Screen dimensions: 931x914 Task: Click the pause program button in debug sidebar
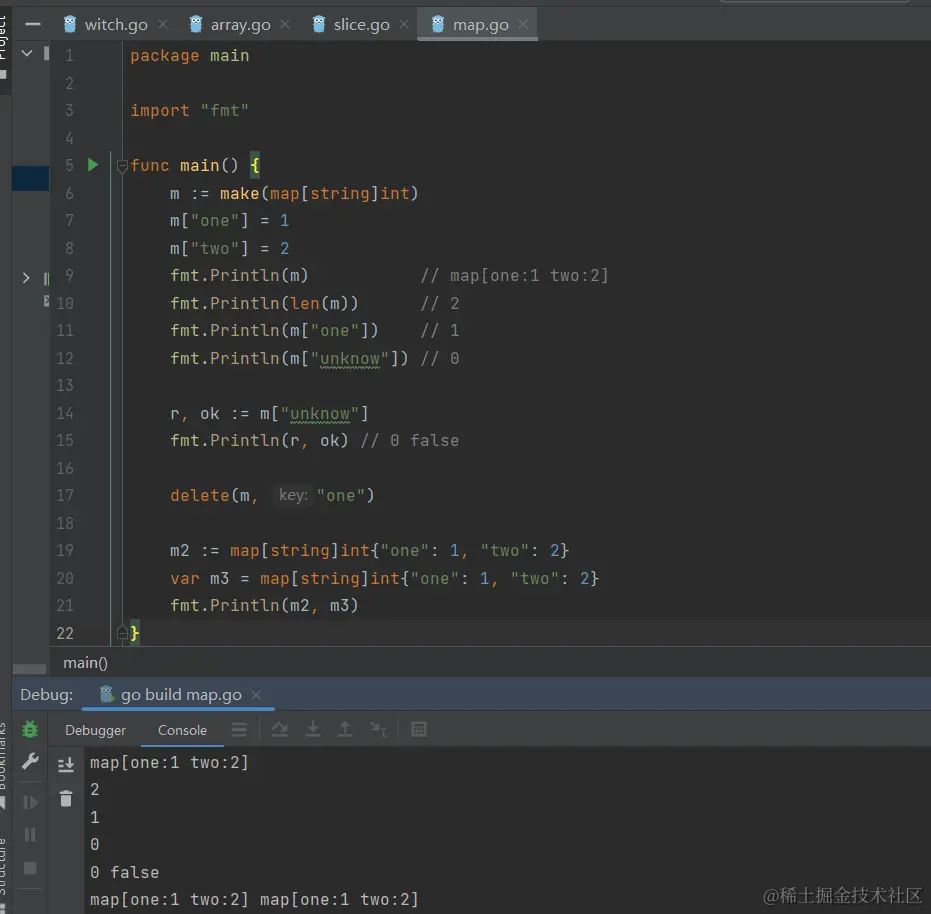[x=30, y=834]
